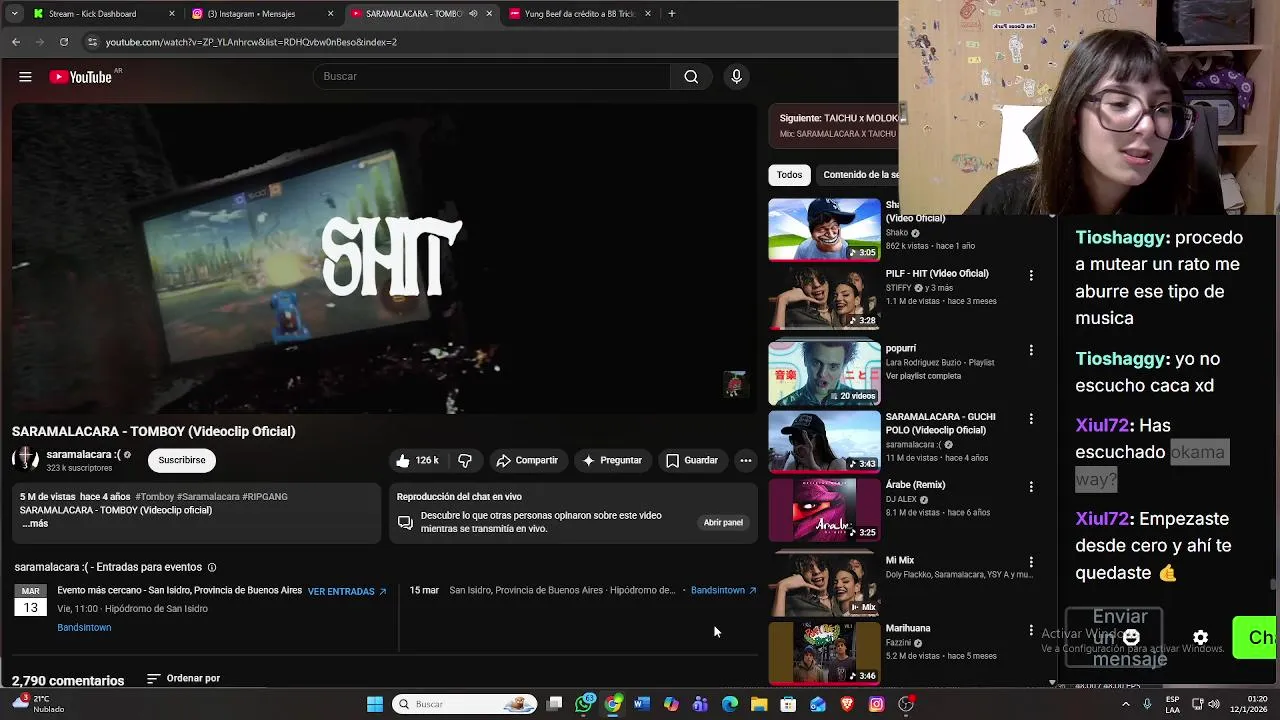Click the #Tomboy hashtag link

(x=155, y=497)
